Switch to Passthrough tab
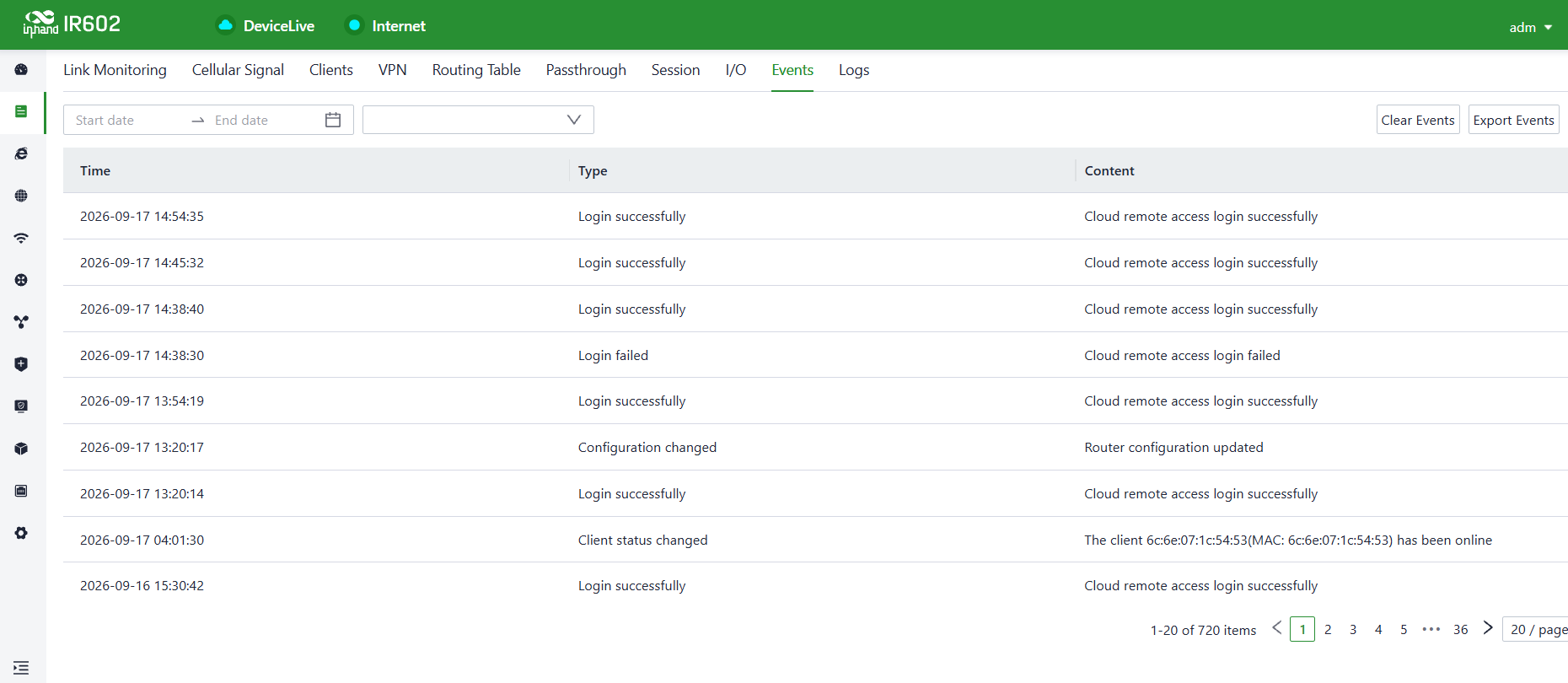 click(x=586, y=70)
